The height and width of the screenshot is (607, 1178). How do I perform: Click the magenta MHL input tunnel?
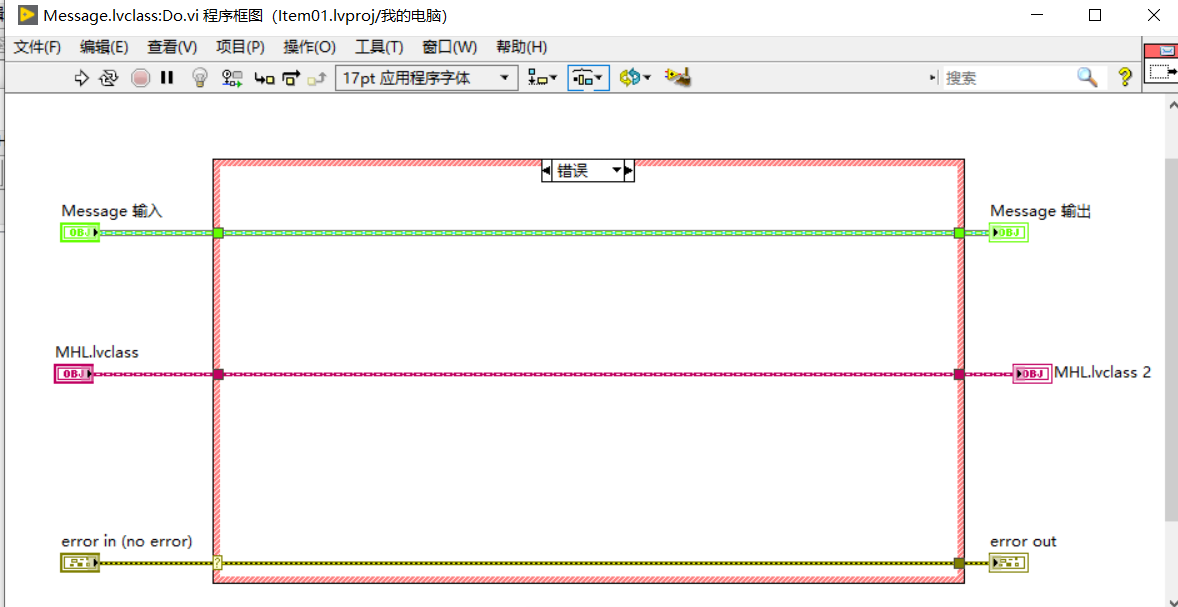(218, 373)
